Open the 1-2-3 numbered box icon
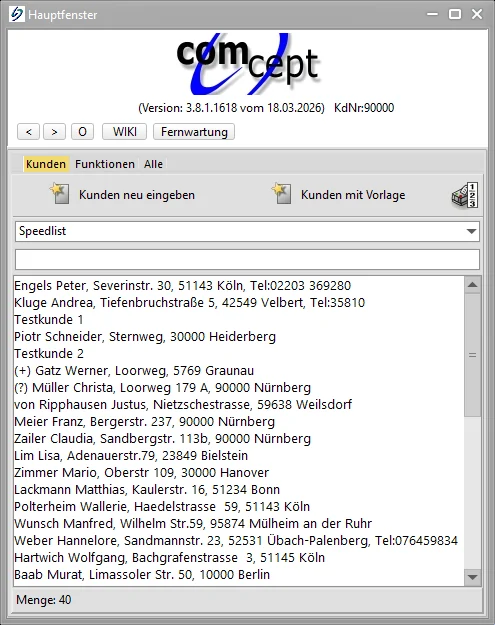Image resolution: width=495 pixels, height=625 pixels. (x=465, y=195)
